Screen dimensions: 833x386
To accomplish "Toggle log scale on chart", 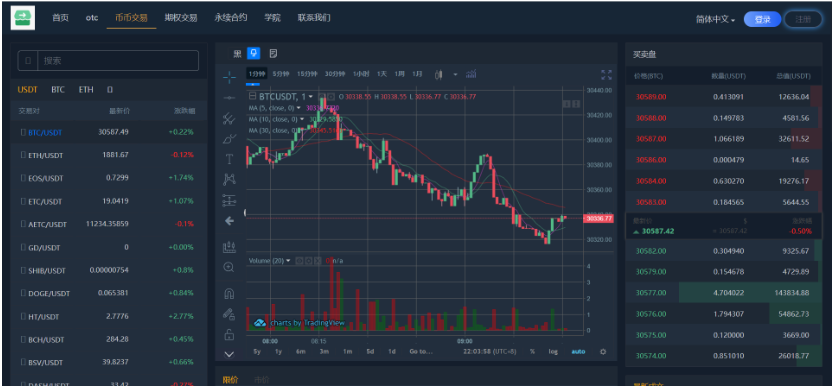I will click(x=554, y=351).
